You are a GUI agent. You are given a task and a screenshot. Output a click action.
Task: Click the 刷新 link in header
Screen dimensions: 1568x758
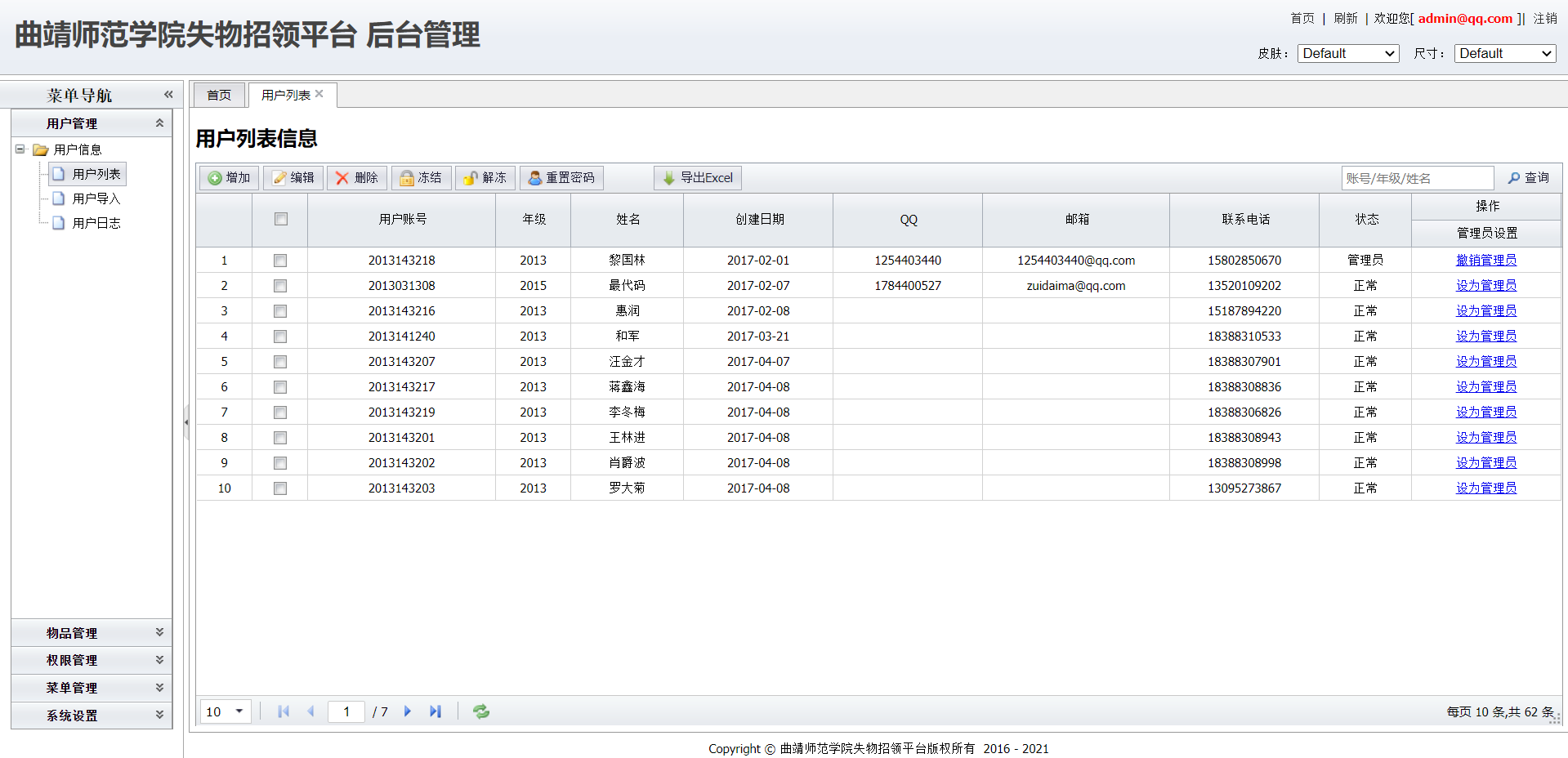1346,18
